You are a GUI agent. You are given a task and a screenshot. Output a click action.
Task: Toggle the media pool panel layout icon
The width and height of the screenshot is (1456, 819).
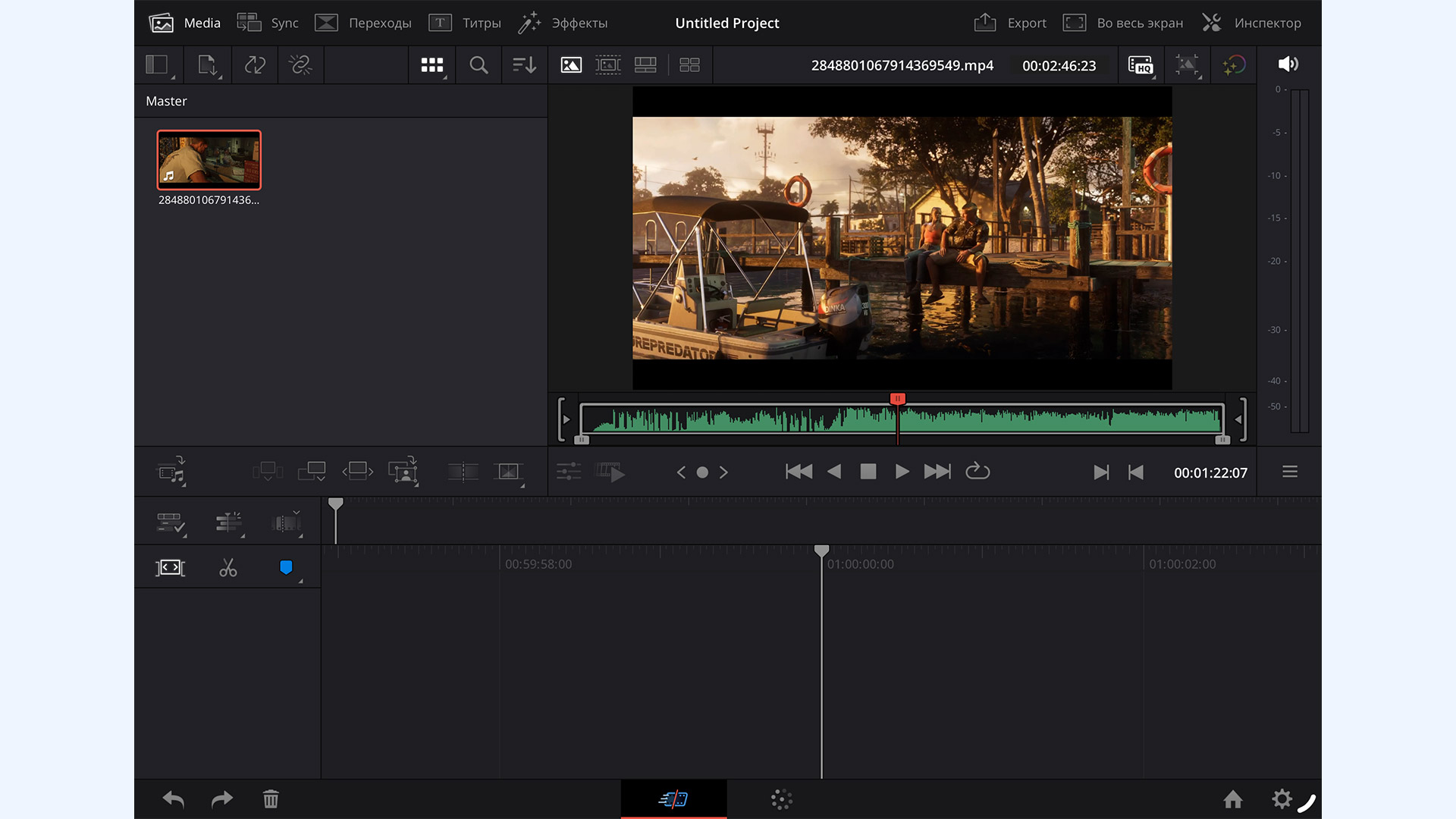pyautogui.click(x=158, y=65)
